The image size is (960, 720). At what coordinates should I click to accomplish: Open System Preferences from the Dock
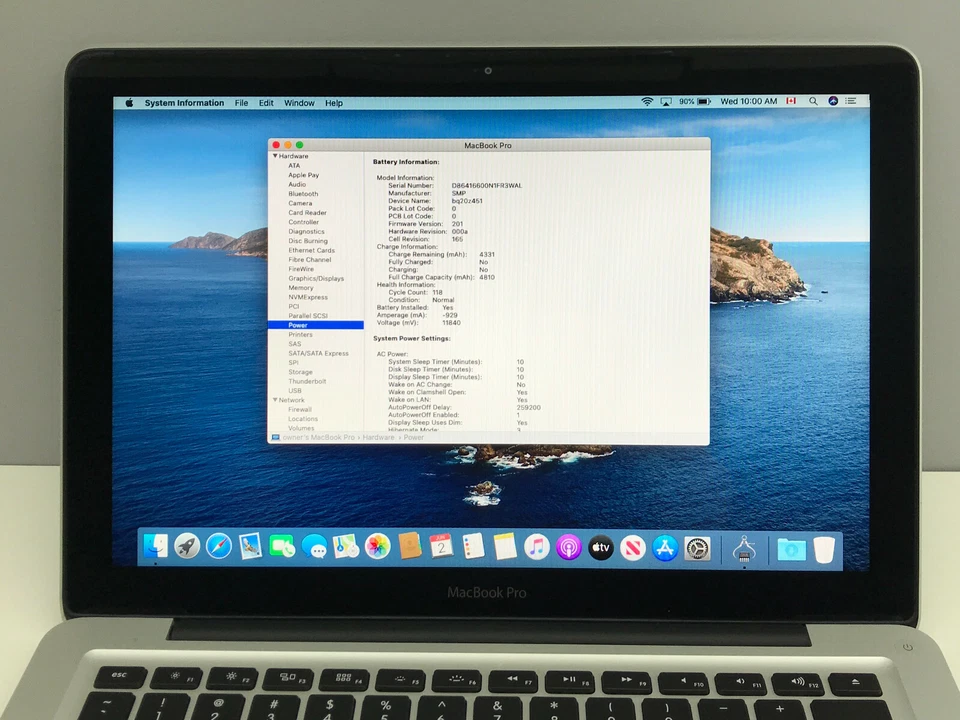tap(697, 547)
